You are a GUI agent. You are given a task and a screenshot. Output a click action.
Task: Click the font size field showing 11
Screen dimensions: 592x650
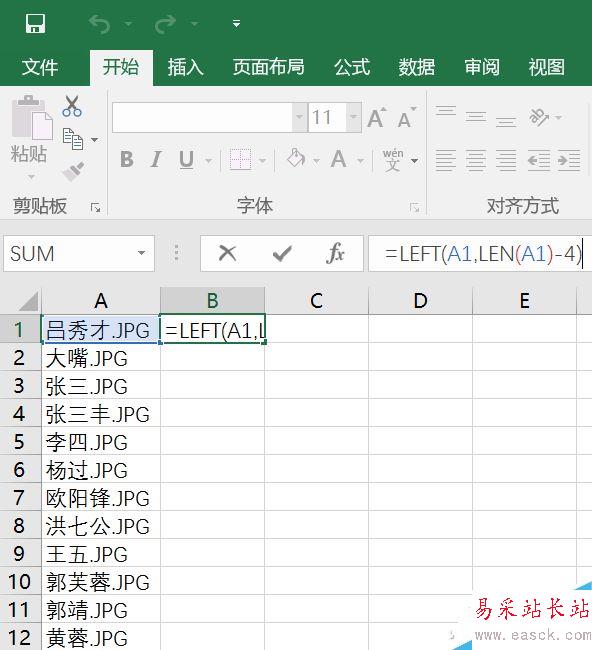coord(327,117)
